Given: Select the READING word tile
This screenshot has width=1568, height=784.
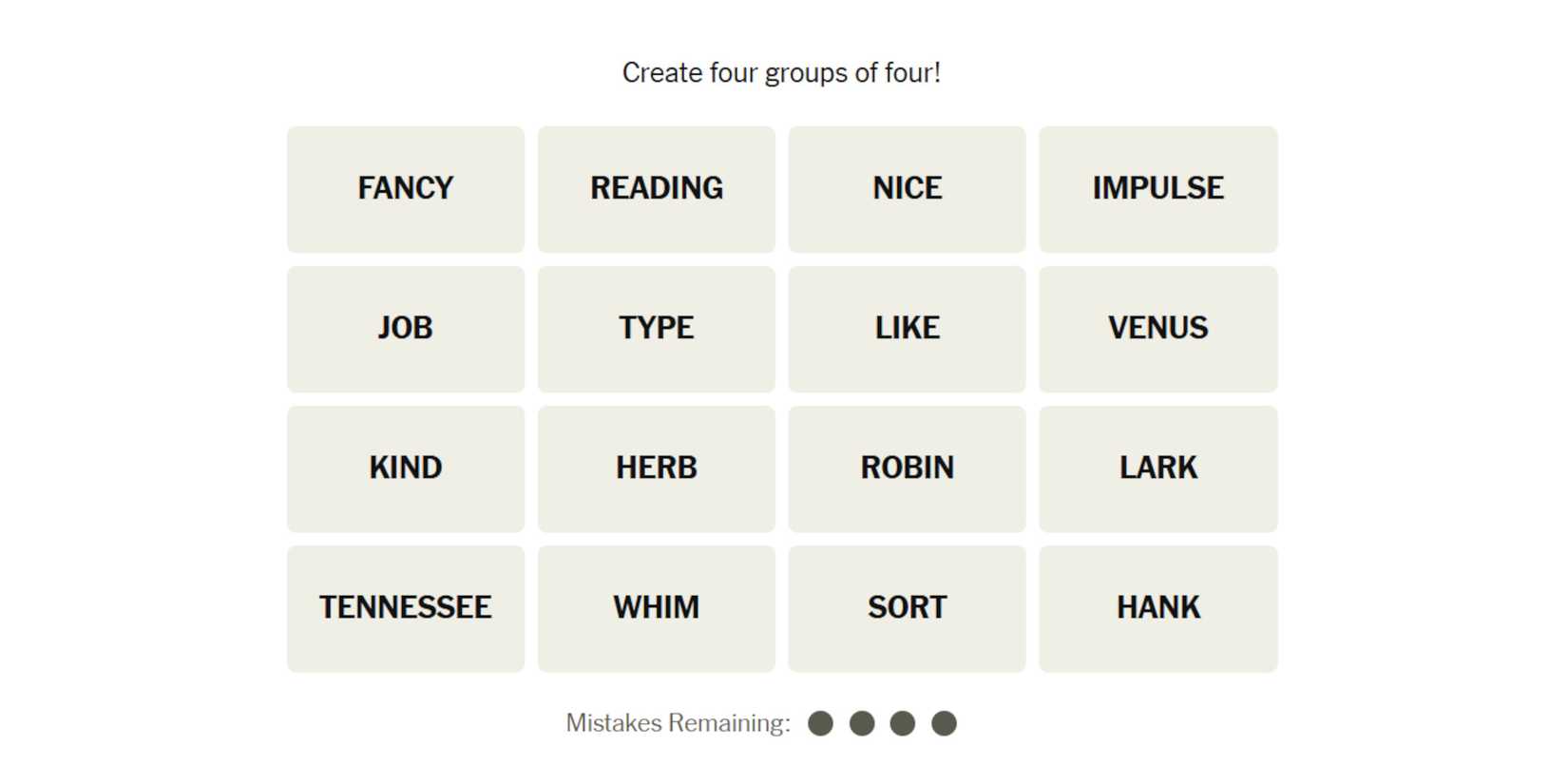Looking at the screenshot, I should pyautogui.click(x=657, y=189).
